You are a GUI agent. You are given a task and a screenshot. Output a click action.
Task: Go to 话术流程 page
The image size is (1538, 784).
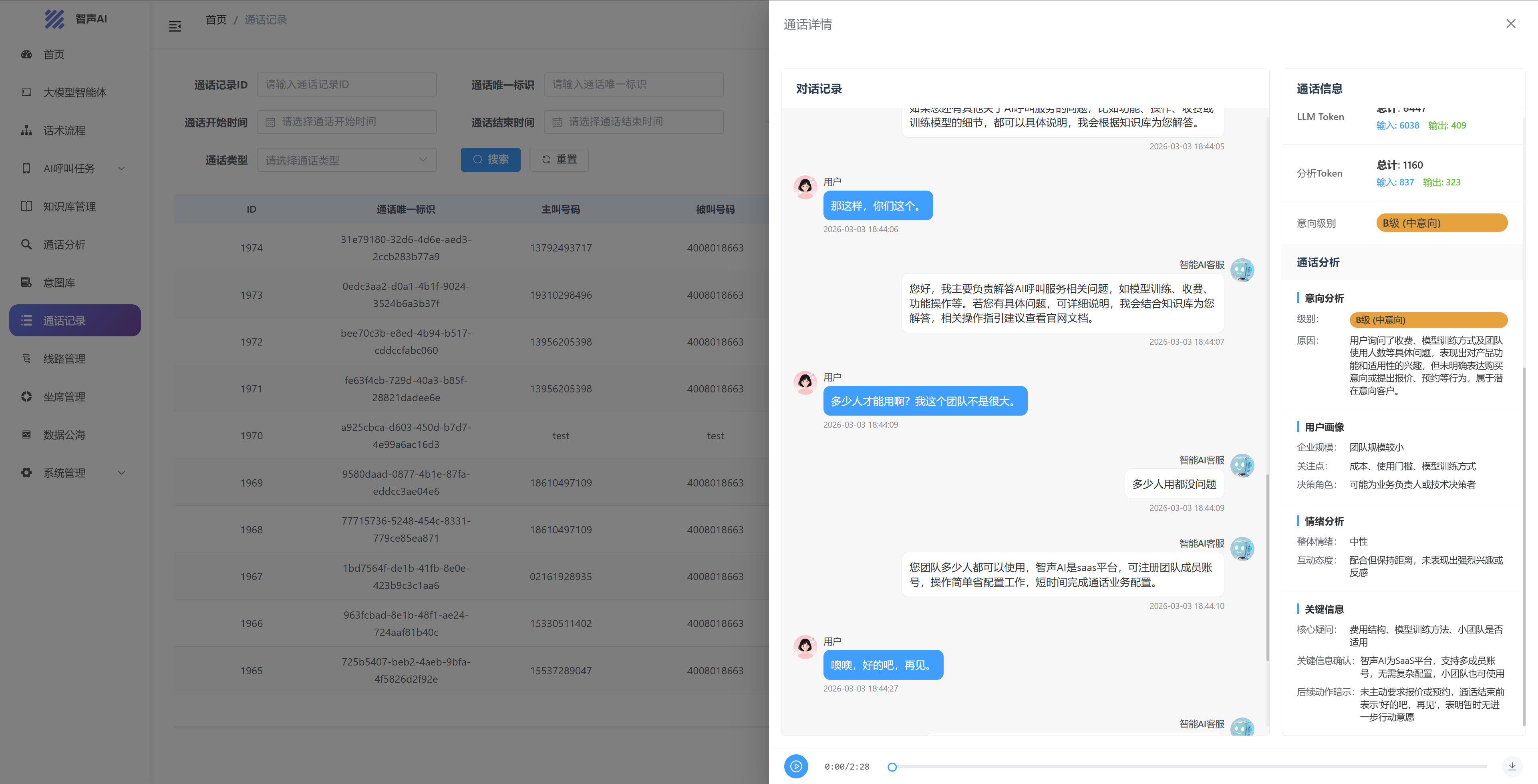[64, 130]
